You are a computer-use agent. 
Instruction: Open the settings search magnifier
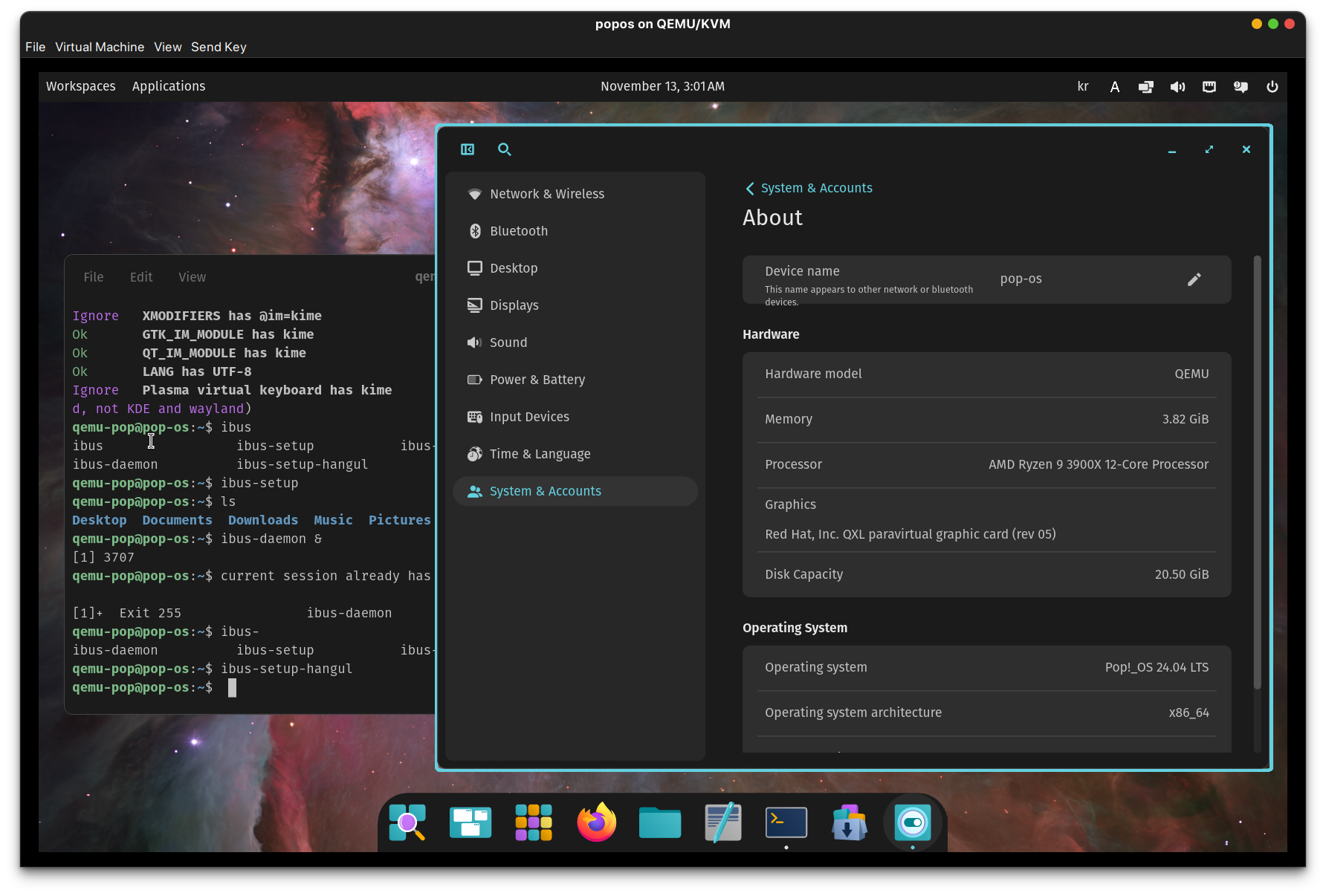coord(504,149)
